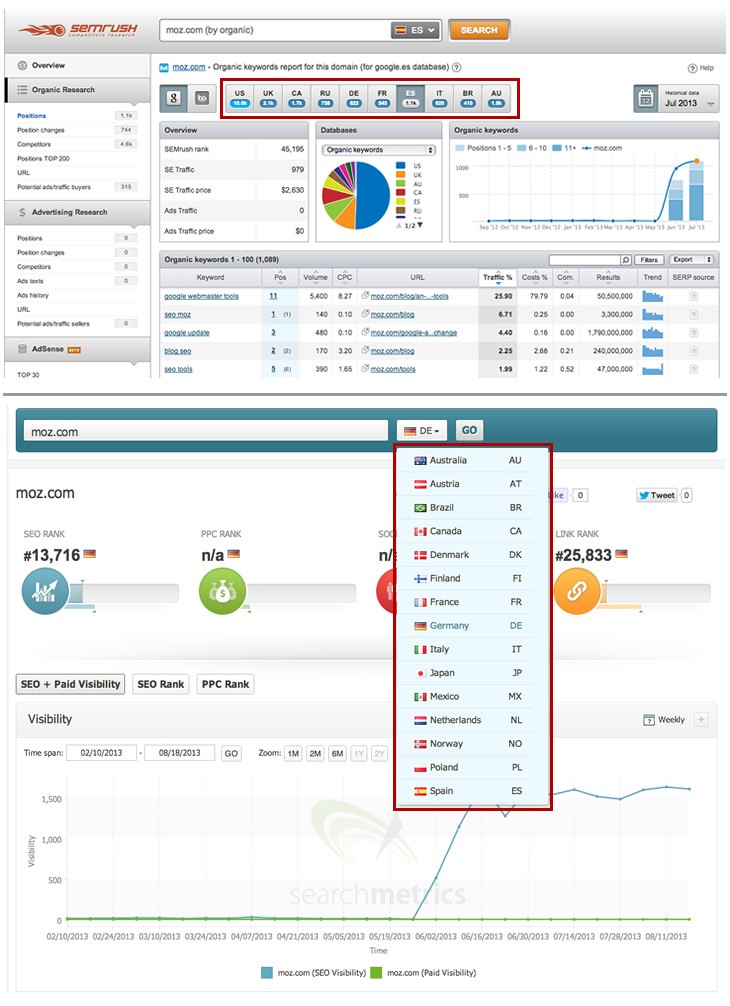Click the Google search engine icon
The height and width of the screenshot is (1006, 730).
click(x=173, y=99)
